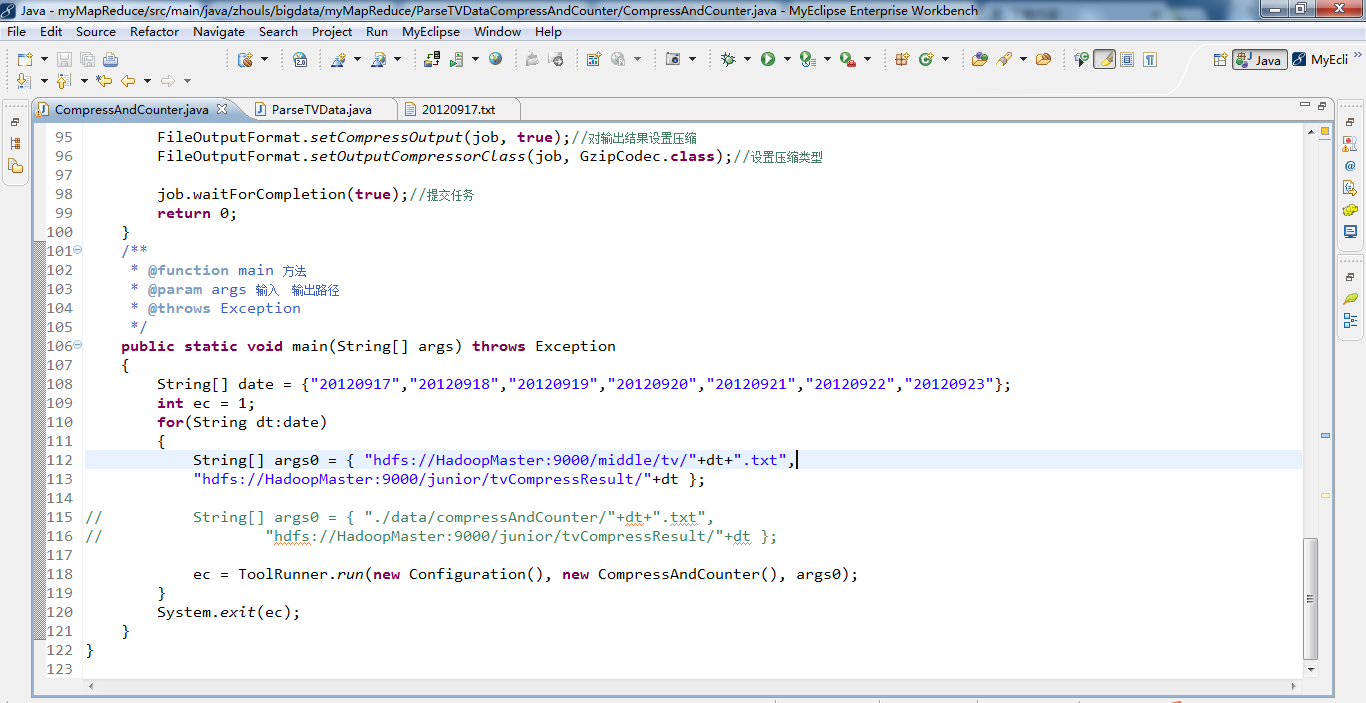1366x703 pixels.
Task: Minimize the editor area
Action: 1303,106
